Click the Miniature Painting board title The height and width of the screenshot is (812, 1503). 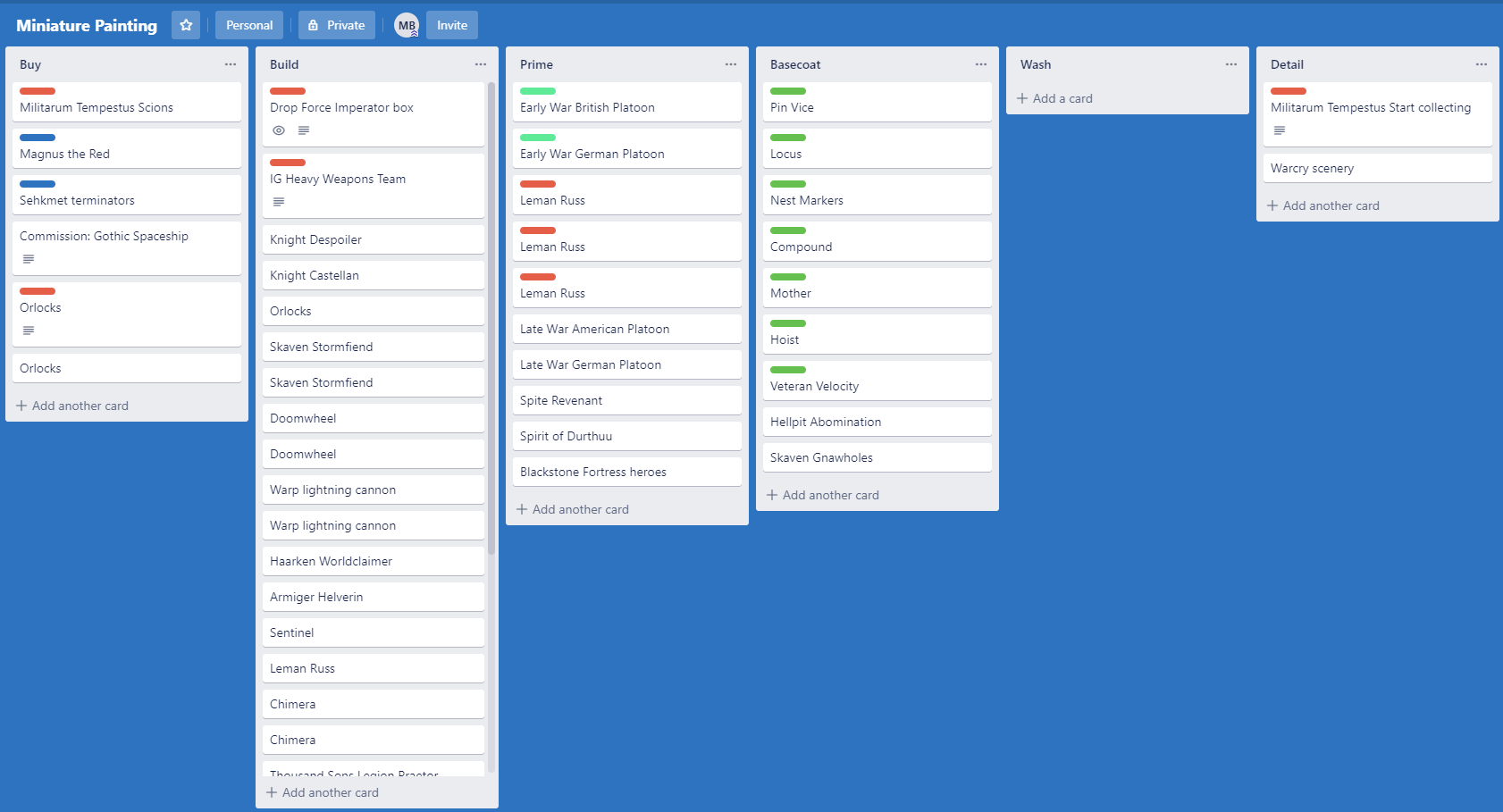87,25
